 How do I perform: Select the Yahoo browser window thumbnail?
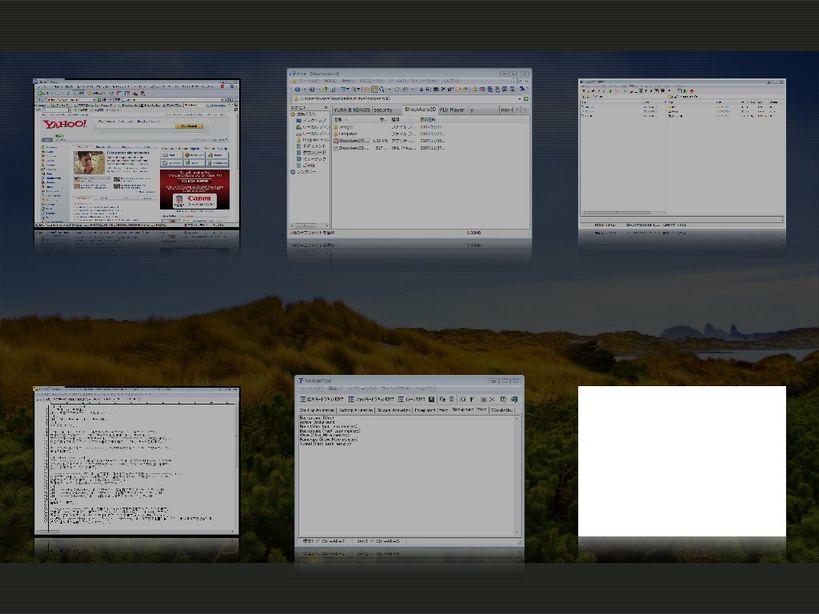coord(136,154)
